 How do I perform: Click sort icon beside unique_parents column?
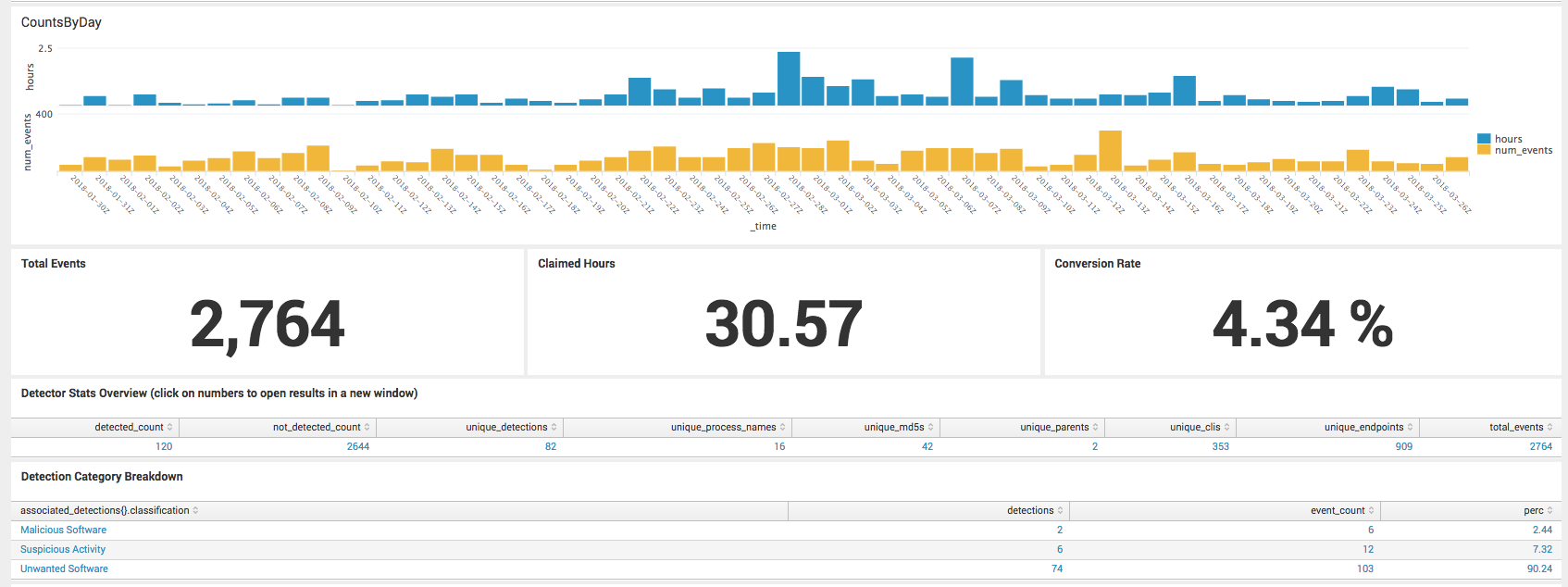point(1096,427)
